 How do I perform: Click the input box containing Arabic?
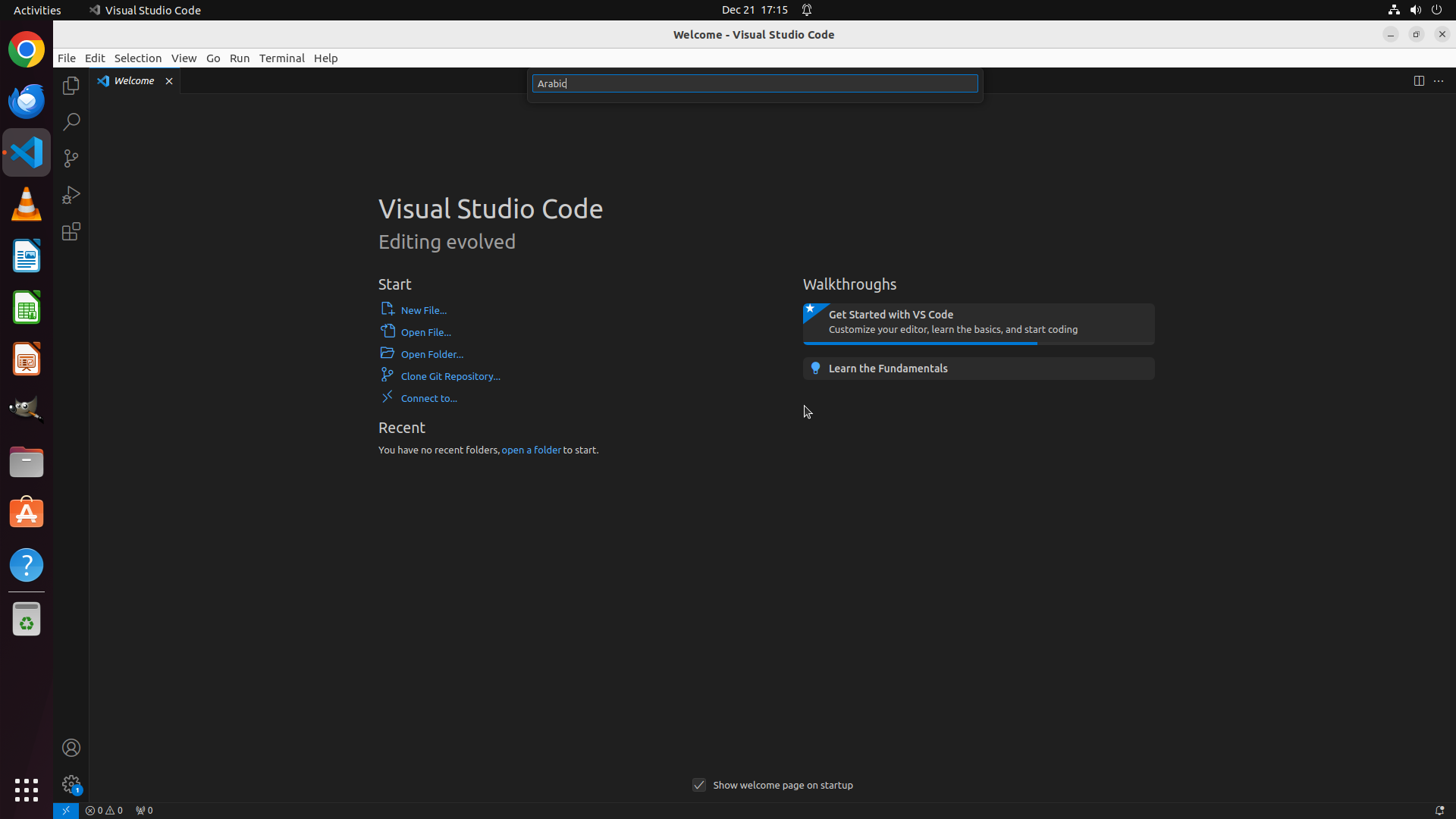pyautogui.click(x=755, y=83)
